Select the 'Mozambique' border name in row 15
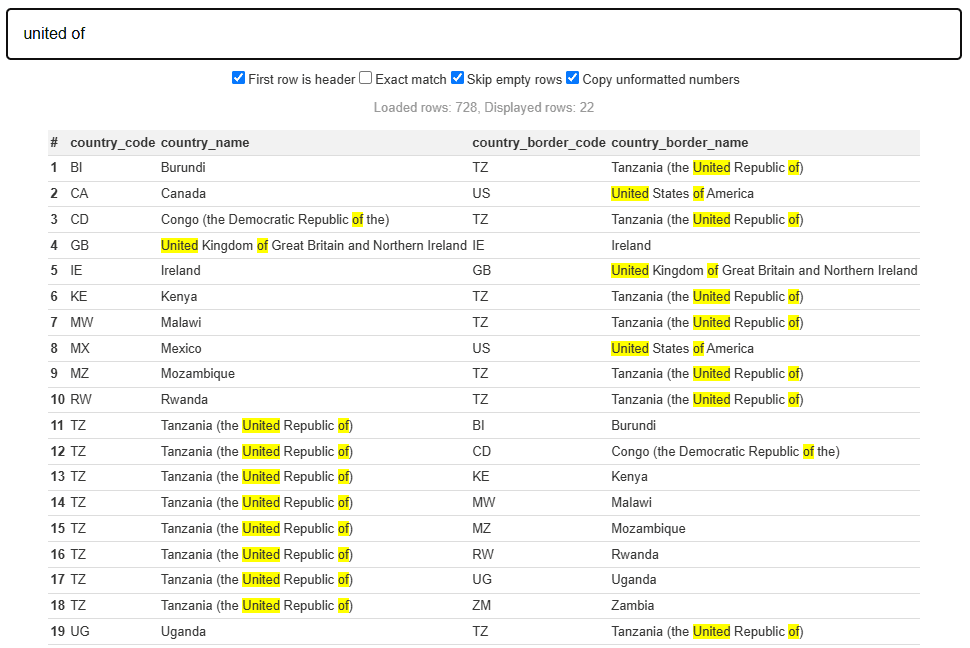 click(648, 529)
